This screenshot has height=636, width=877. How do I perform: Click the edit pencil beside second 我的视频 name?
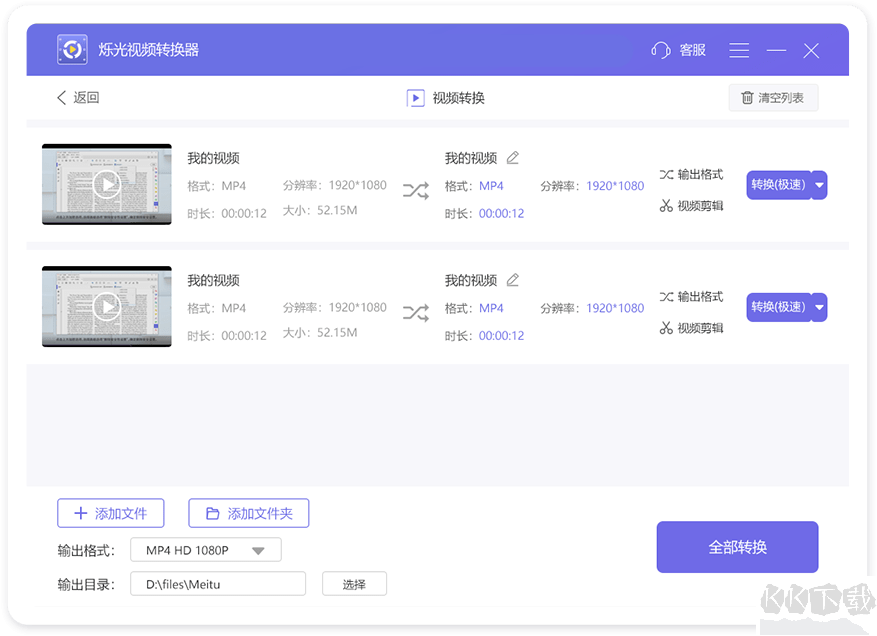pos(514,280)
